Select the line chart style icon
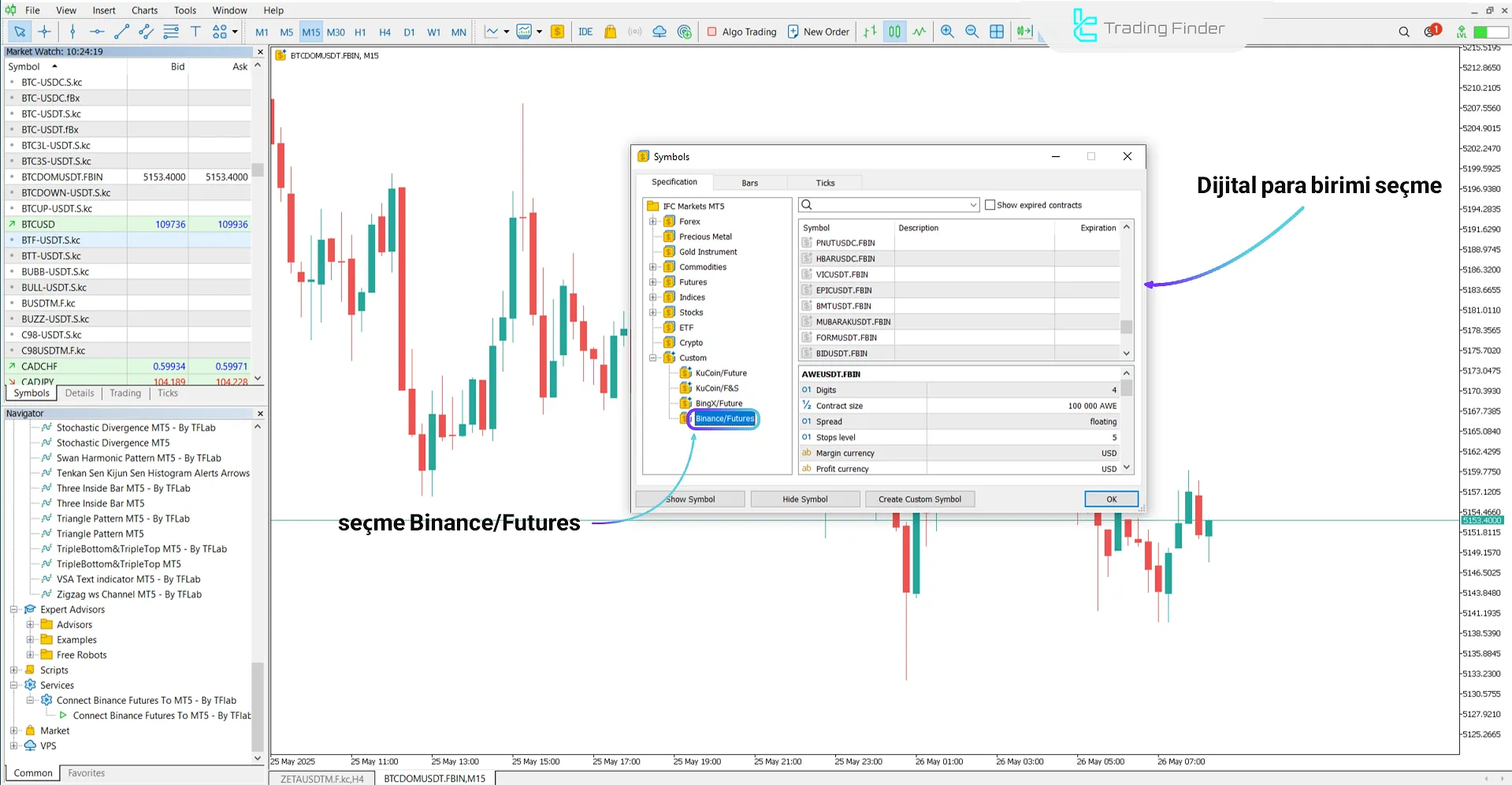 click(489, 32)
